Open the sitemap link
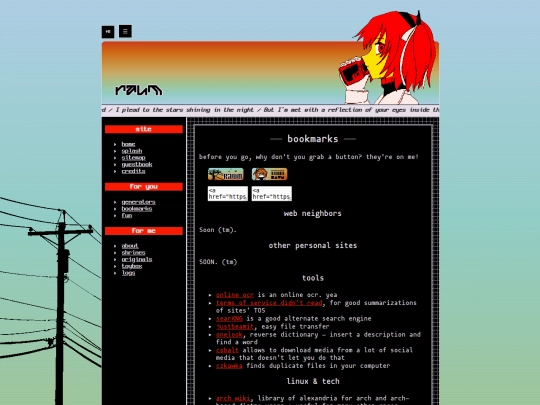This screenshot has height=405, width=540. (x=133, y=158)
